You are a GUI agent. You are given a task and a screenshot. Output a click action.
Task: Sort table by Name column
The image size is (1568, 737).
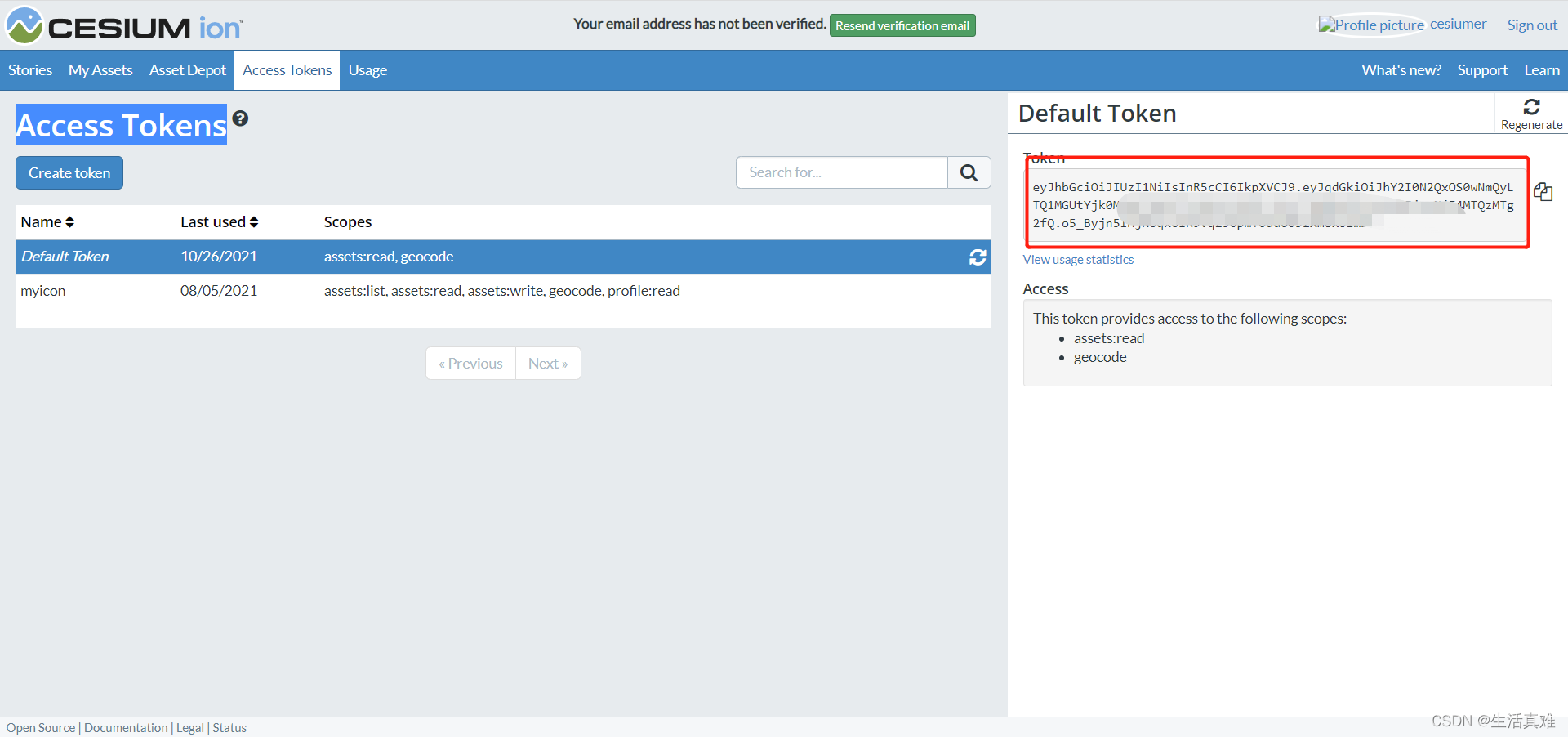(x=47, y=222)
